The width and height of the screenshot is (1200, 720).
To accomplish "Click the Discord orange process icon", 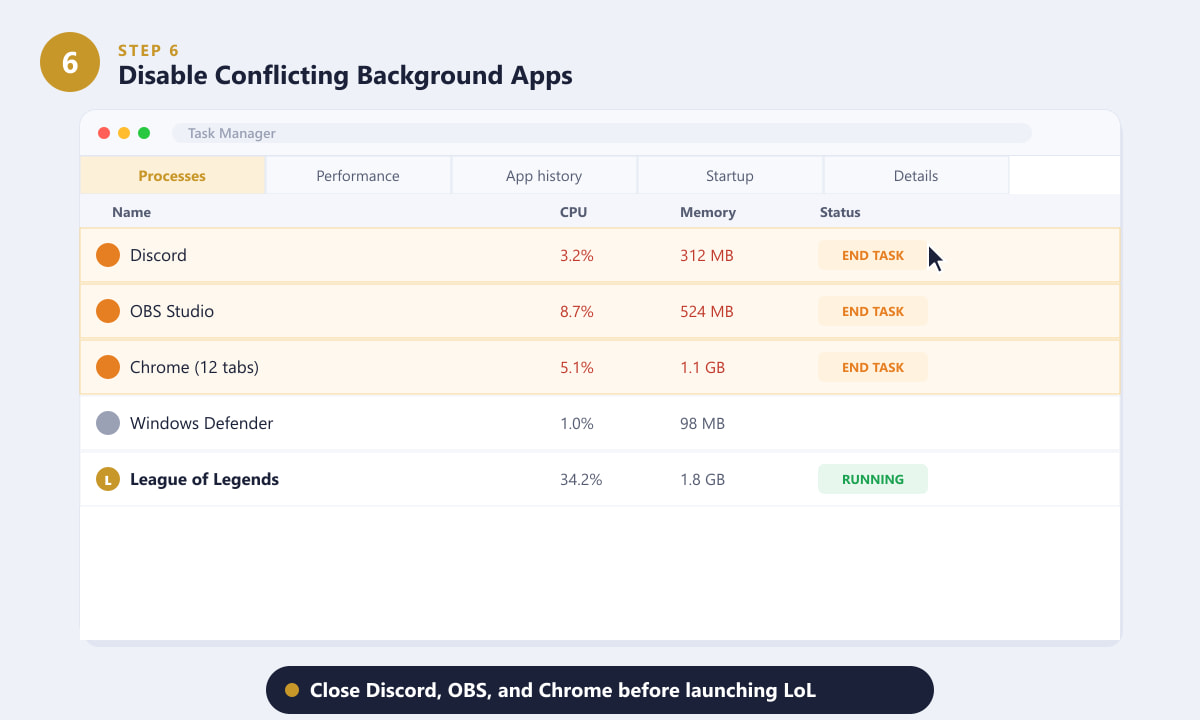I will [x=108, y=255].
